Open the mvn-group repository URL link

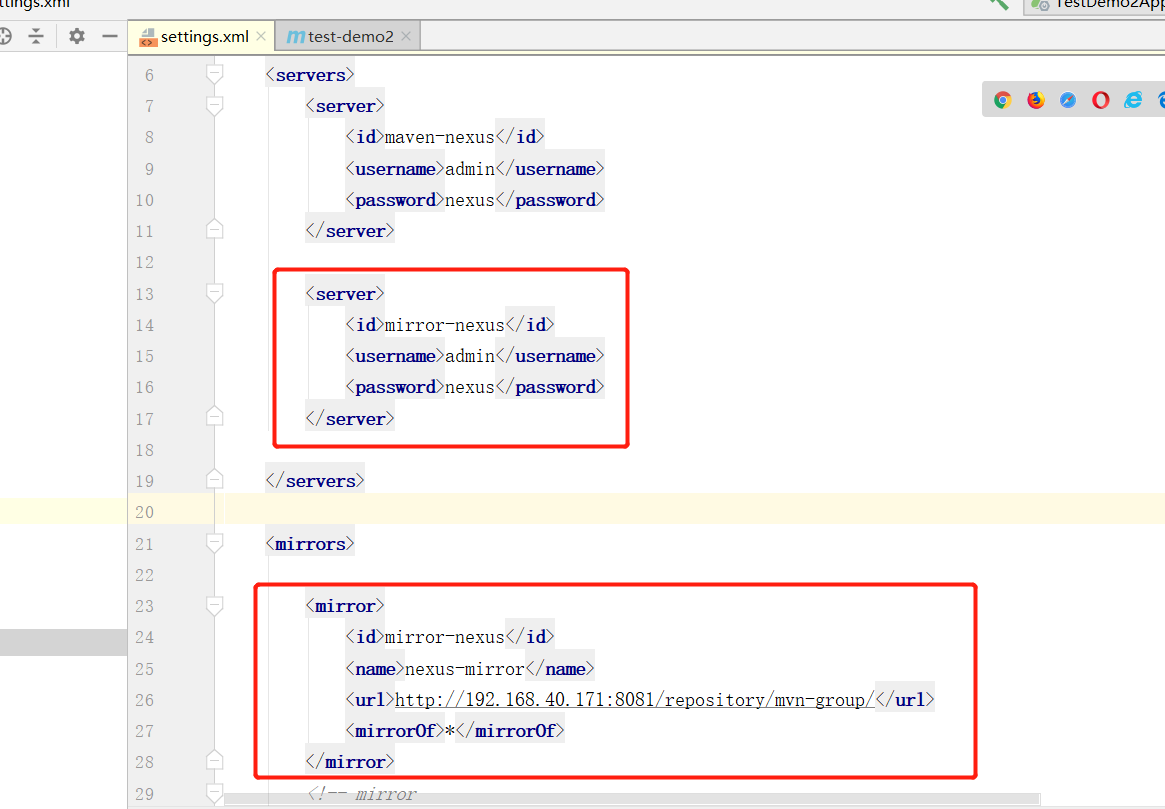pyautogui.click(x=635, y=700)
